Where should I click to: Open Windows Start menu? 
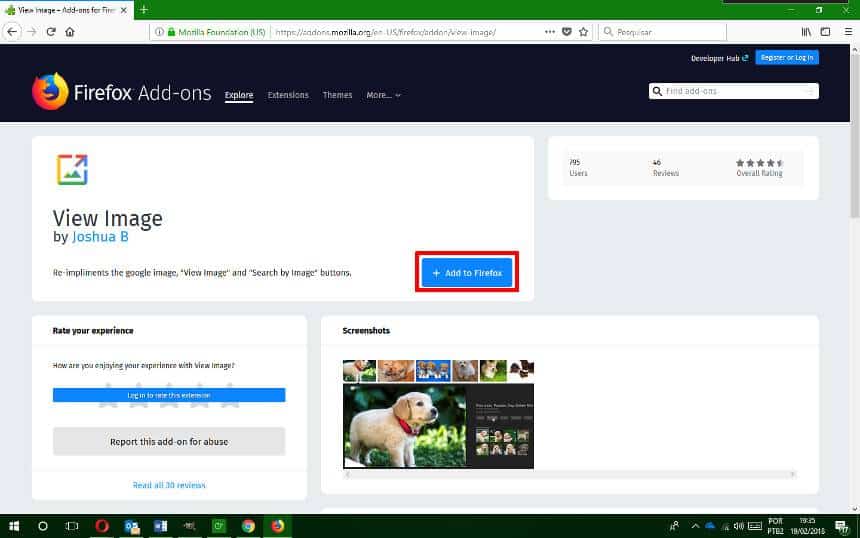(x=14, y=526)
